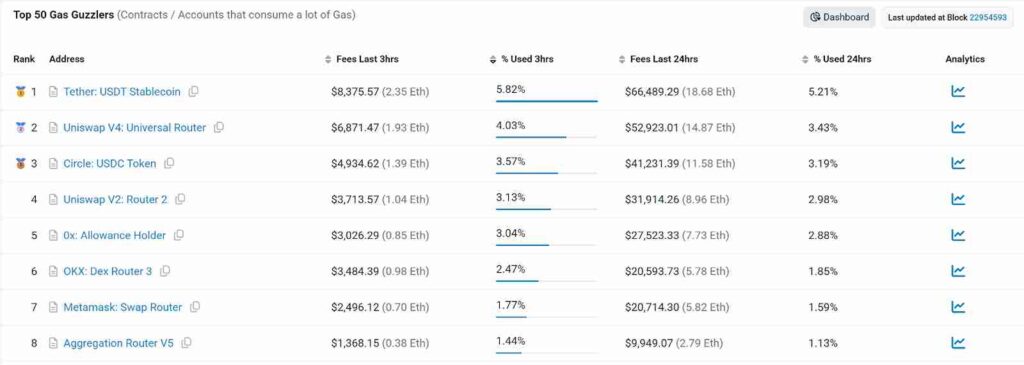
Task: Copy the Uniswap V4 Universal Router address
Action: (219, 127)
